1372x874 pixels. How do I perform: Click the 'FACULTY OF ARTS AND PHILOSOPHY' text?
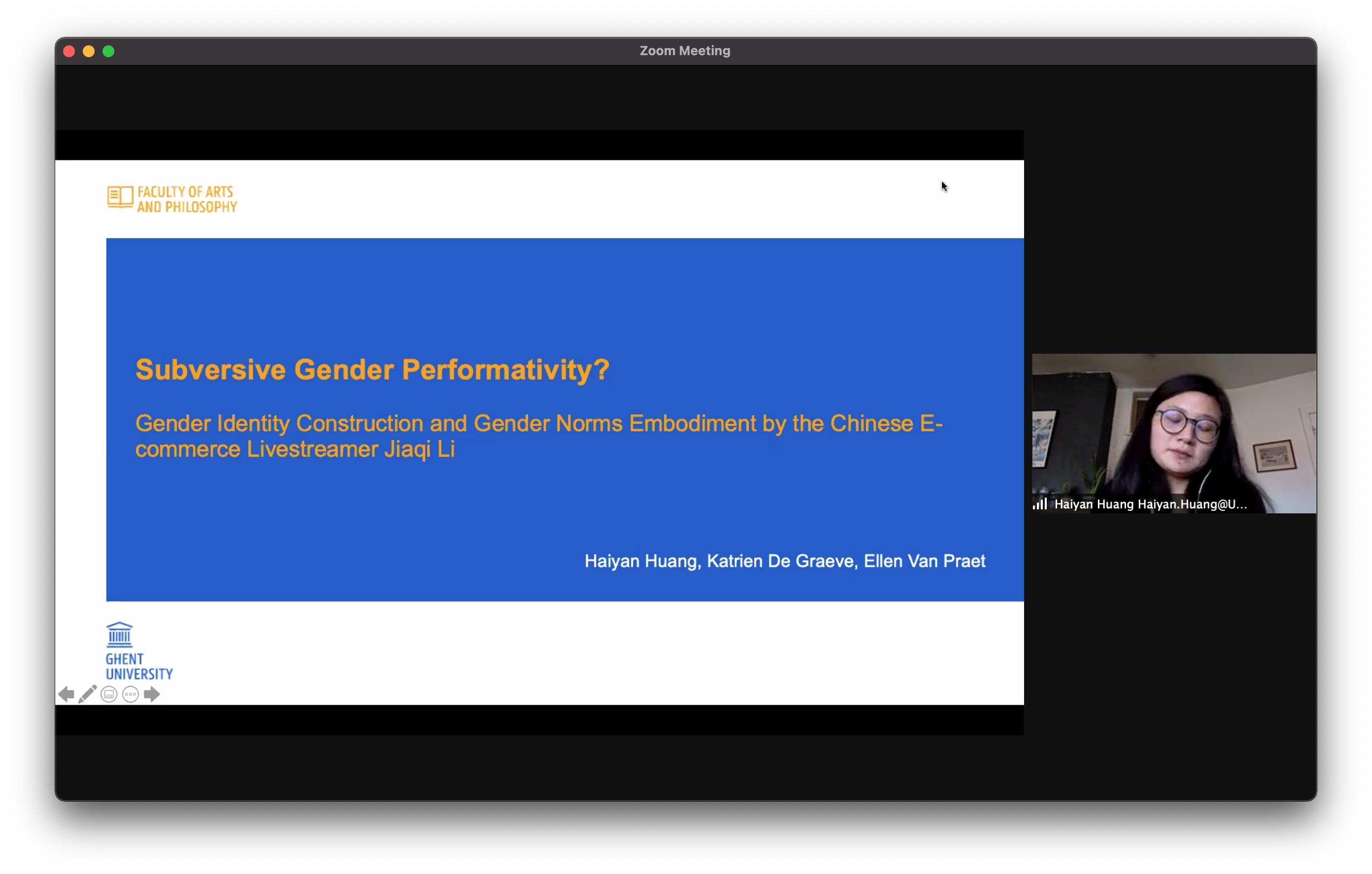pyautogui.click(x=187, y=200)
